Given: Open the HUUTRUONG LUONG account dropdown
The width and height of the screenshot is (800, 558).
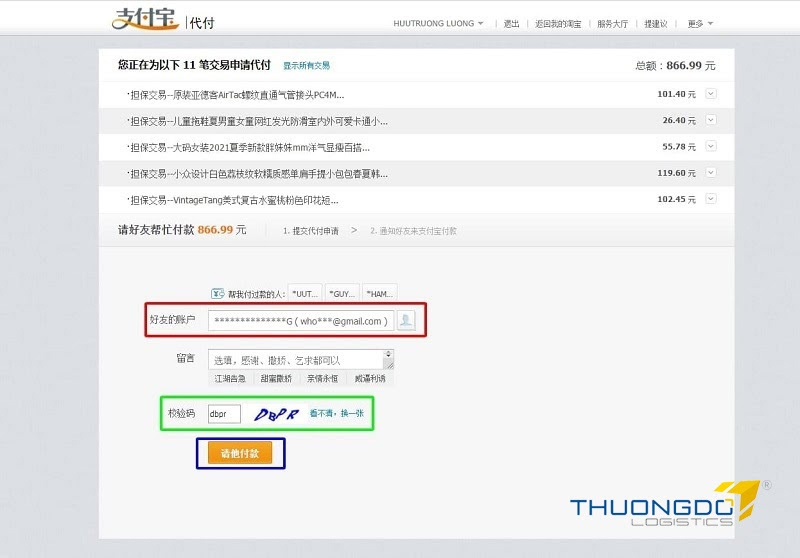Looking at the screenshot, I should pyautogui.click(x=438, y=23).
